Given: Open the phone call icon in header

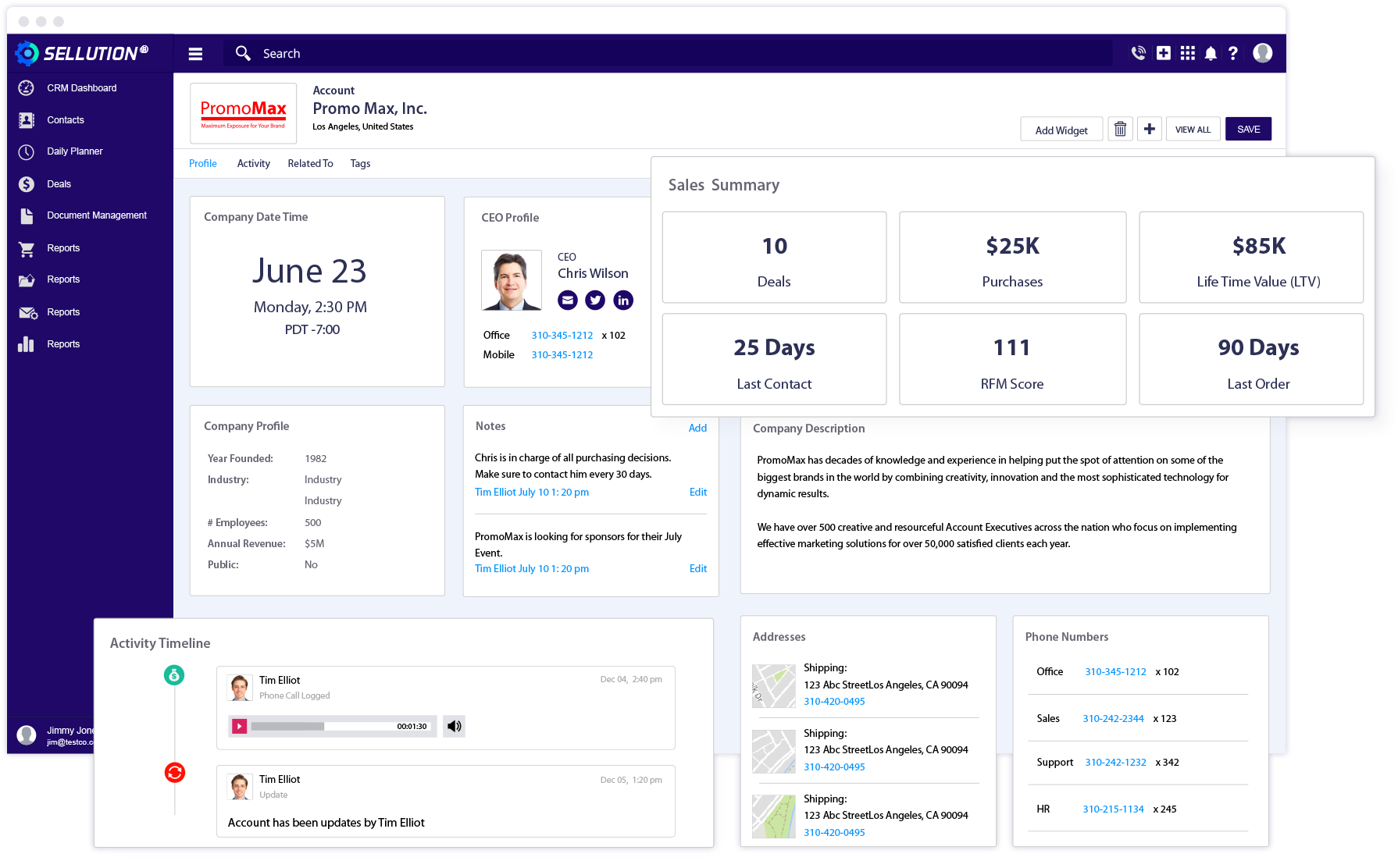Looking at the screenshot, I should 1138,53.
